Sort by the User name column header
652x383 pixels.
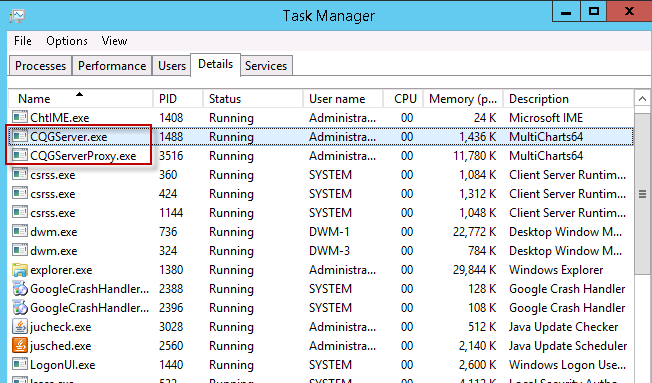(343, 99)
